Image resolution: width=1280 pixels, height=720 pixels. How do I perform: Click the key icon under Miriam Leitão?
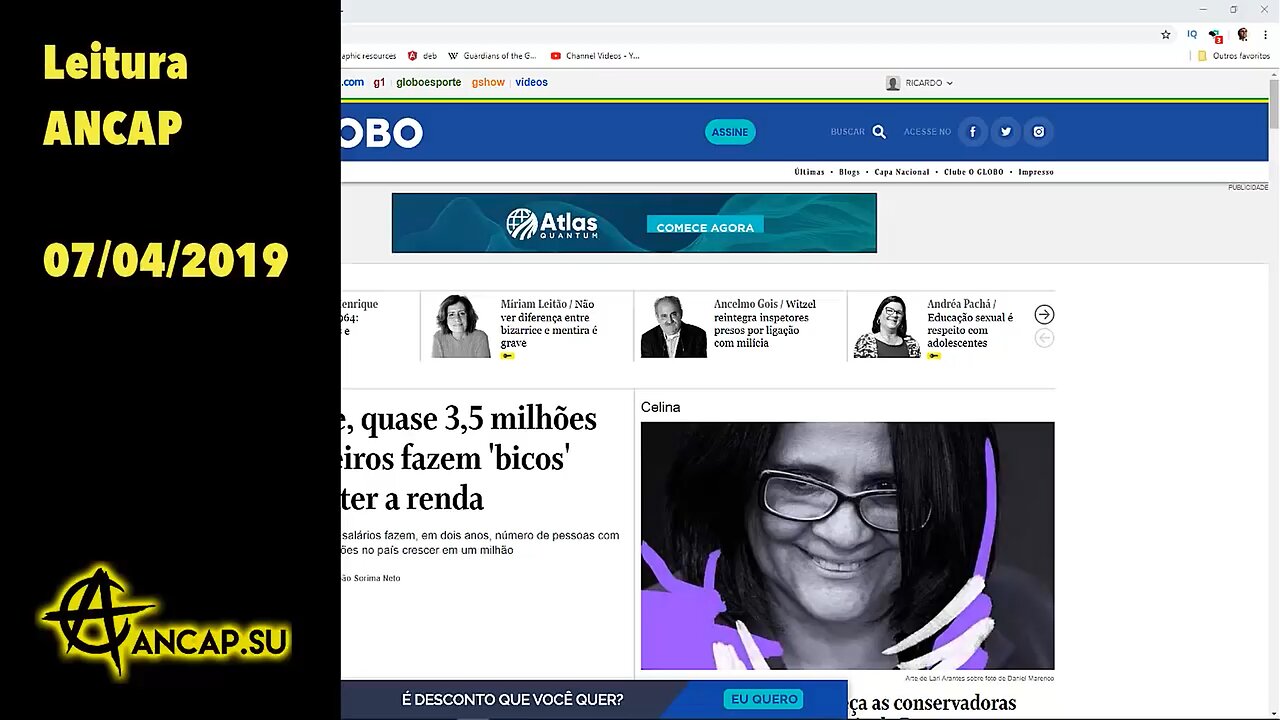point(507,356)
